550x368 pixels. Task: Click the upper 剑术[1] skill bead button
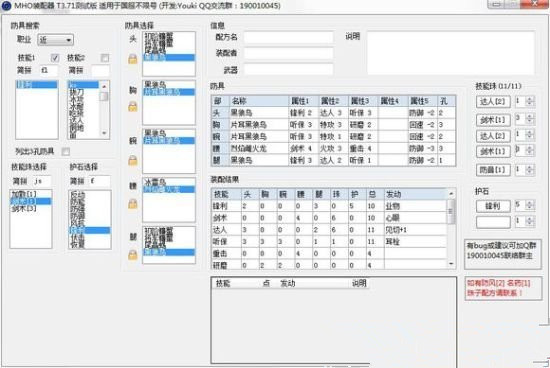tap(493, 120)
